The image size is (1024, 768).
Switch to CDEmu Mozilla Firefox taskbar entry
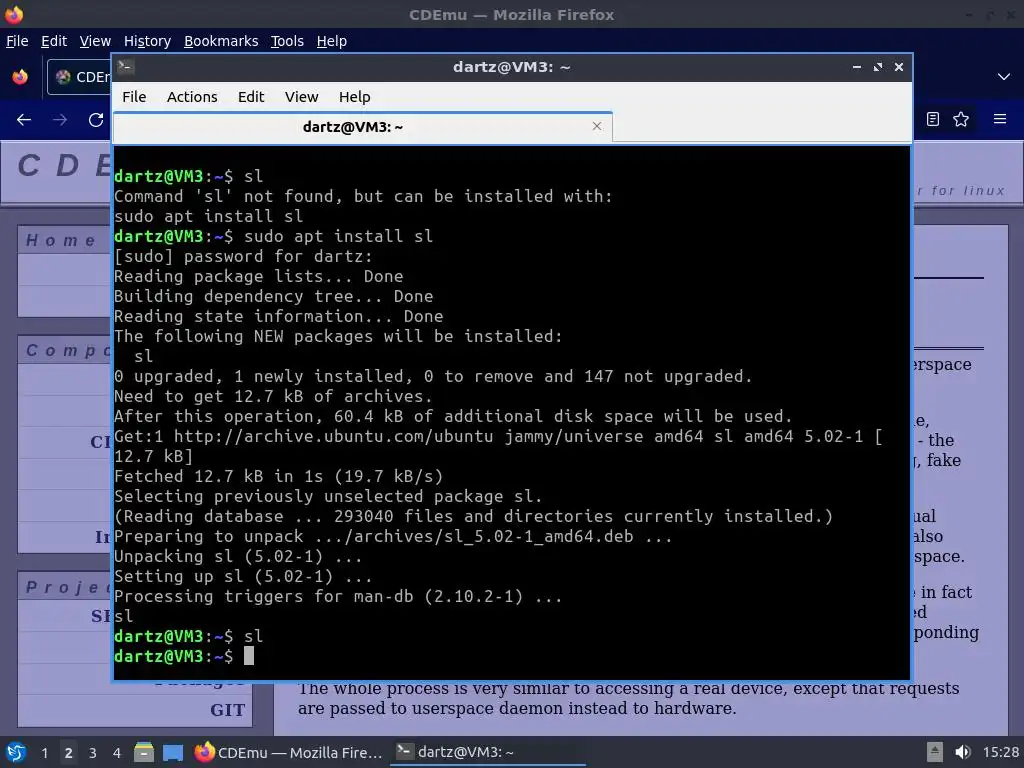(x=288, y=752)
